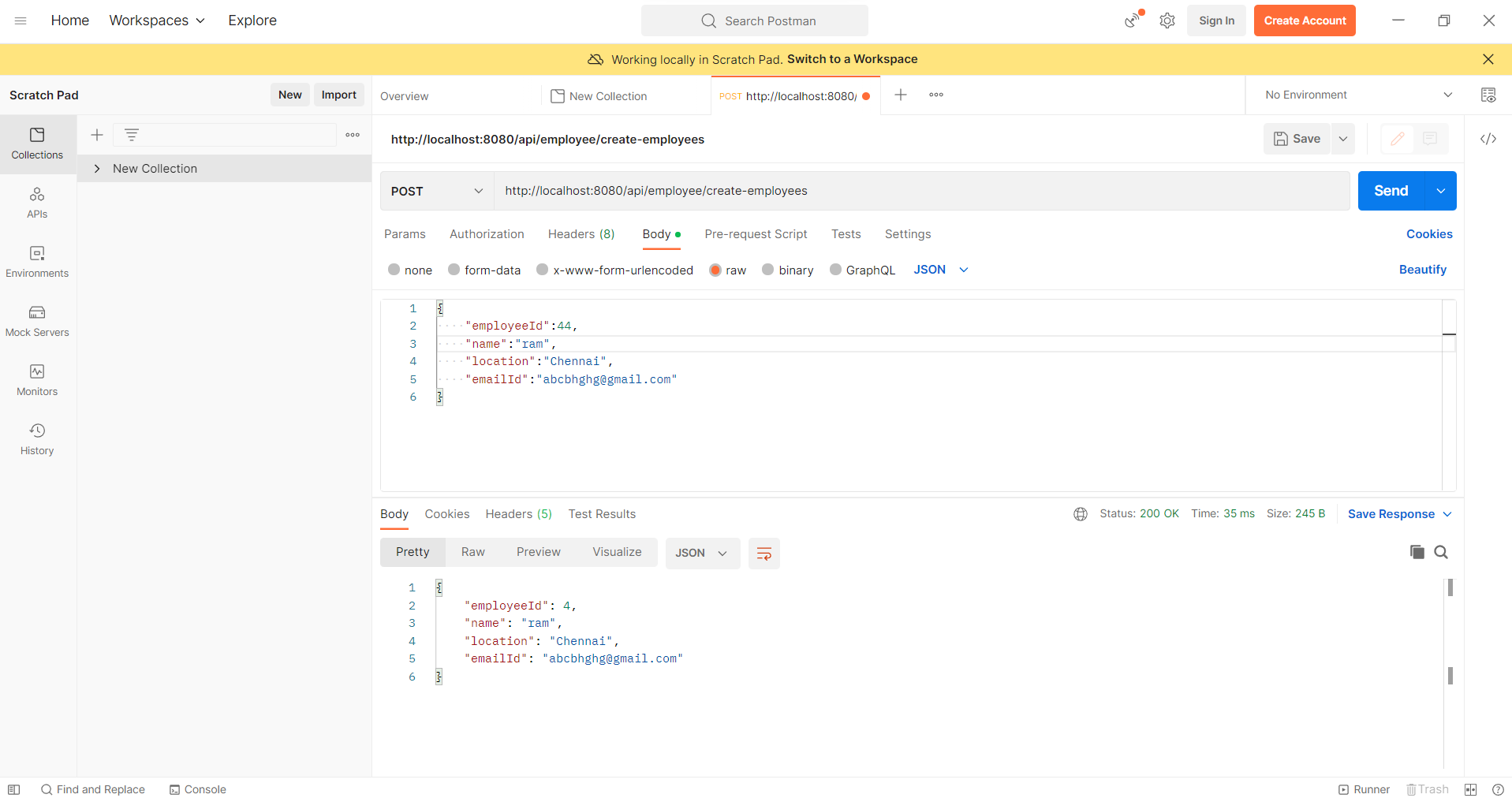This screenshot has width=1512, height=798.
Task: Open the two-pane view icon
Action: click(1471, 789)
